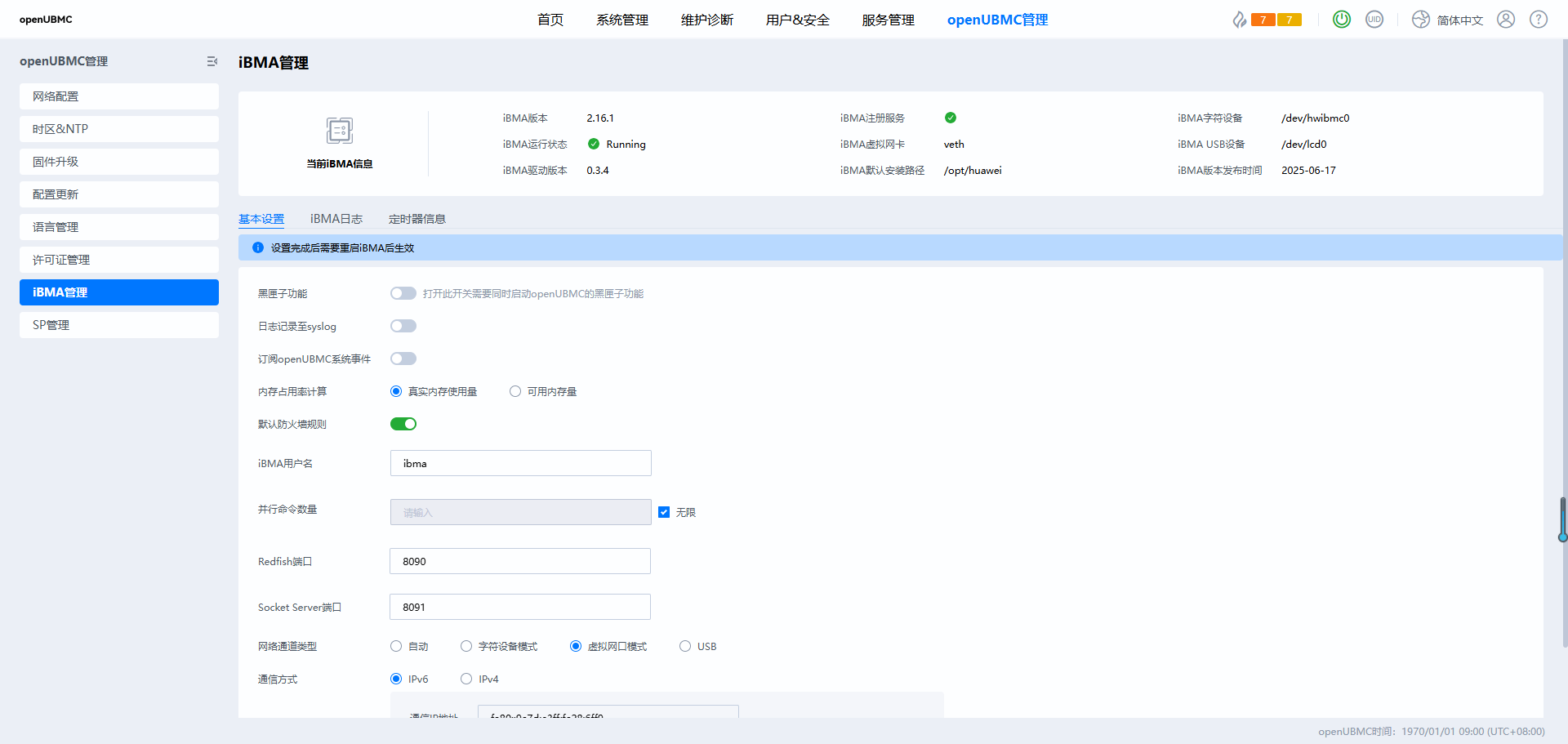This screenshot has width=1568, height=744.
Task: Click the yellow alarm count badge
Action: click(x=1290, y=20)
